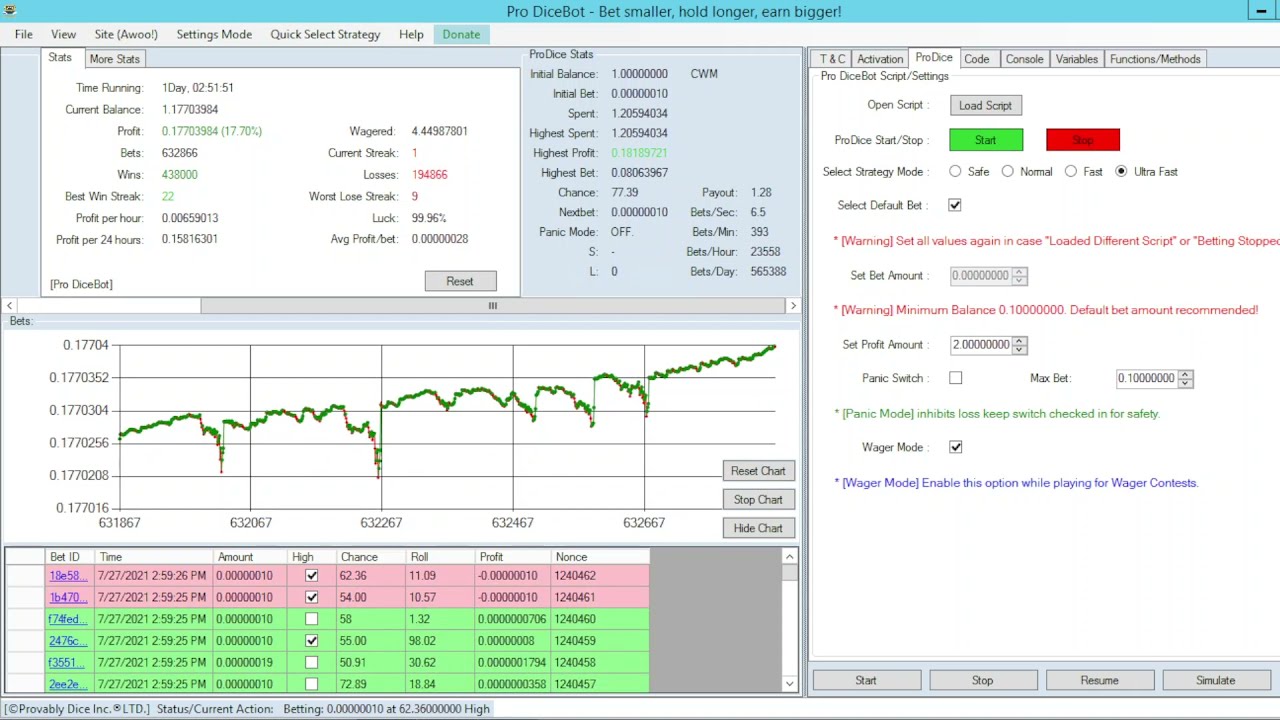This screenshot has width=1280, height=720.
Task: Click the left arrow of the stats horizontal scrollbar
Action: [9, 306]
